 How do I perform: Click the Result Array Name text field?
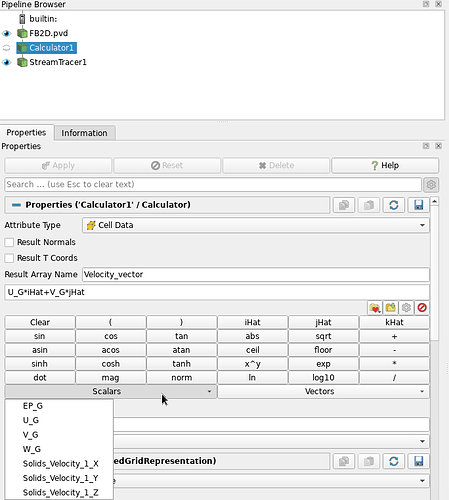(x=256, y=275)
